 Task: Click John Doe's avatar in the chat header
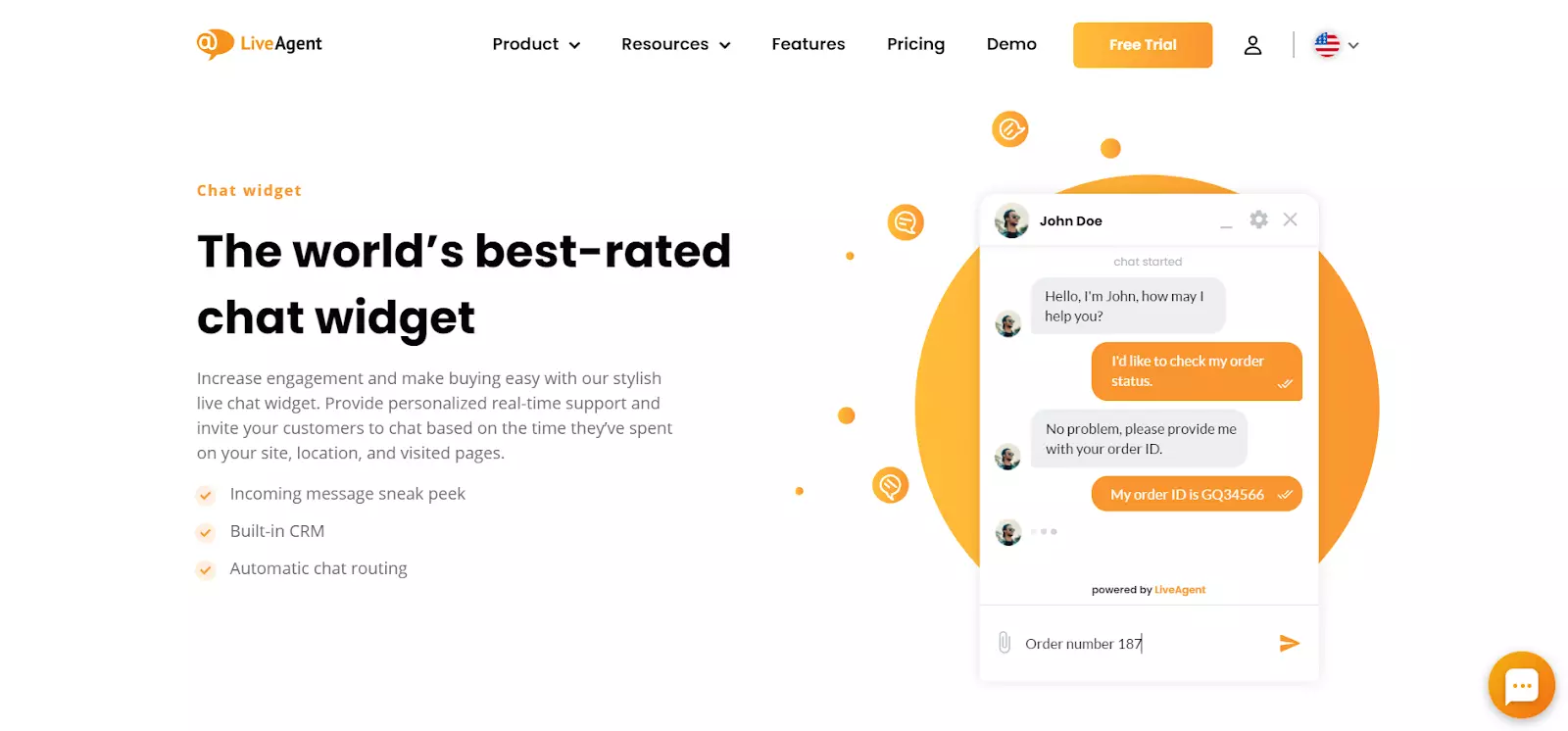[1010, 220]
